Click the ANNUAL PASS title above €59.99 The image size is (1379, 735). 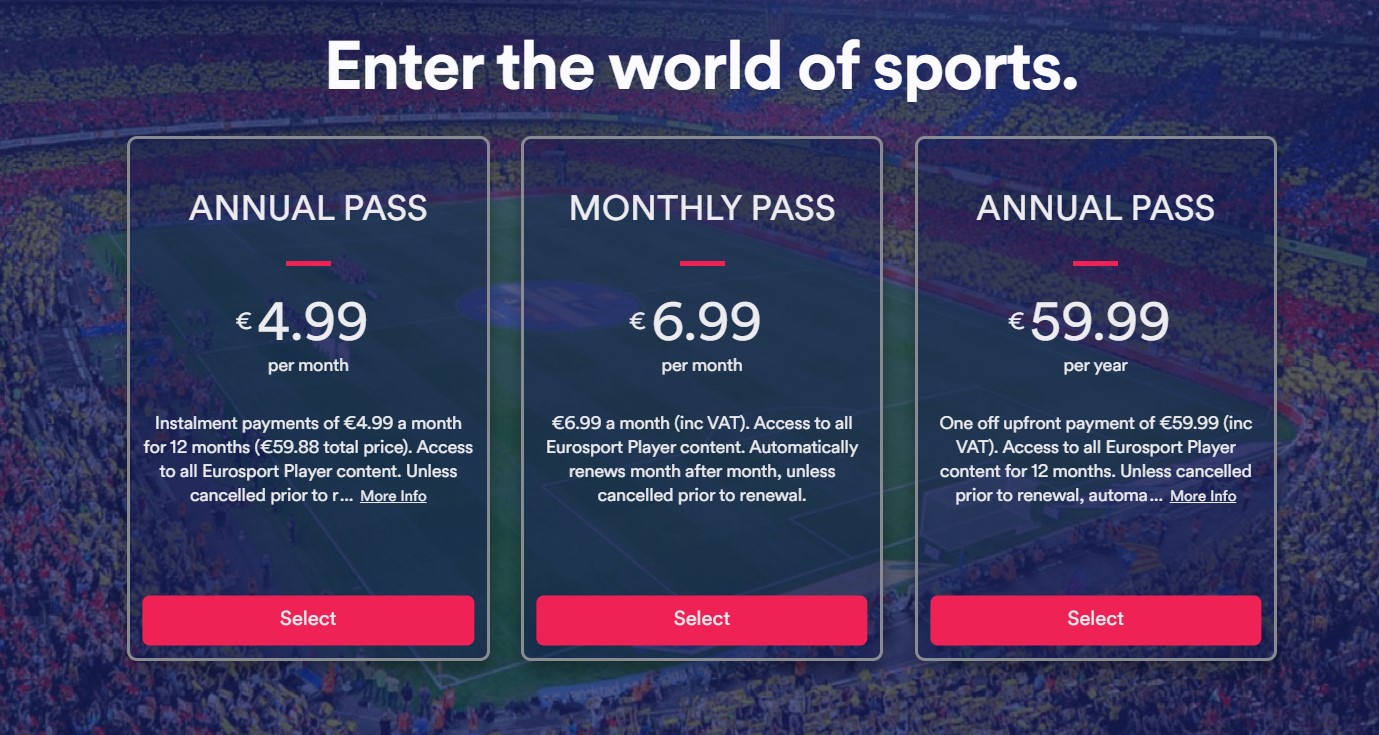click(x=1096, y=208)
